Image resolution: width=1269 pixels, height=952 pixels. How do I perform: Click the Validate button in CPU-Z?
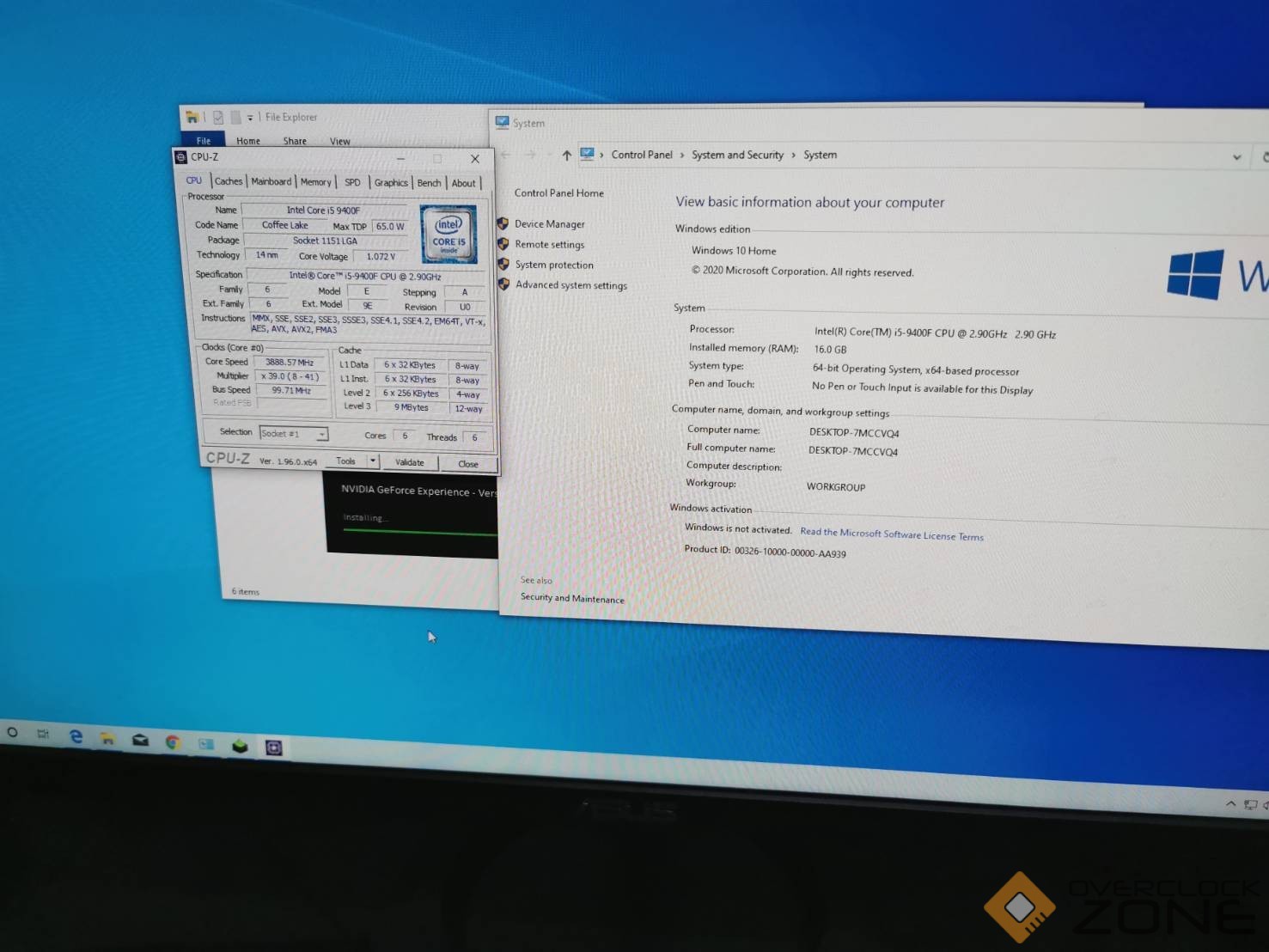tap(410, 462)
